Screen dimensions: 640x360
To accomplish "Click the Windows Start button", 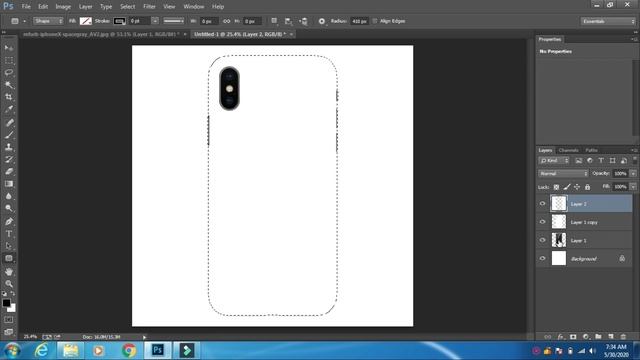I will point(13,350).
